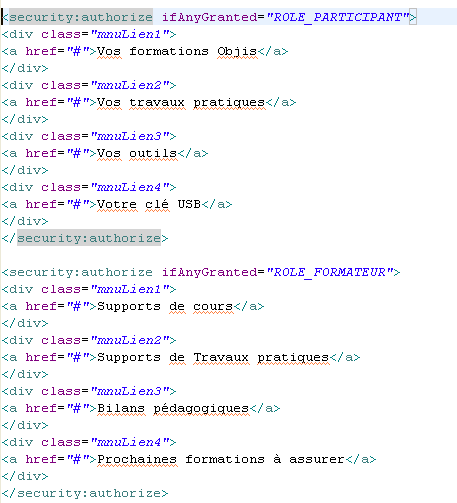
Task: Click the "ROLE_PARTICIPANT" attribute value
Action: pyautogui.click(x=338, y=17)
